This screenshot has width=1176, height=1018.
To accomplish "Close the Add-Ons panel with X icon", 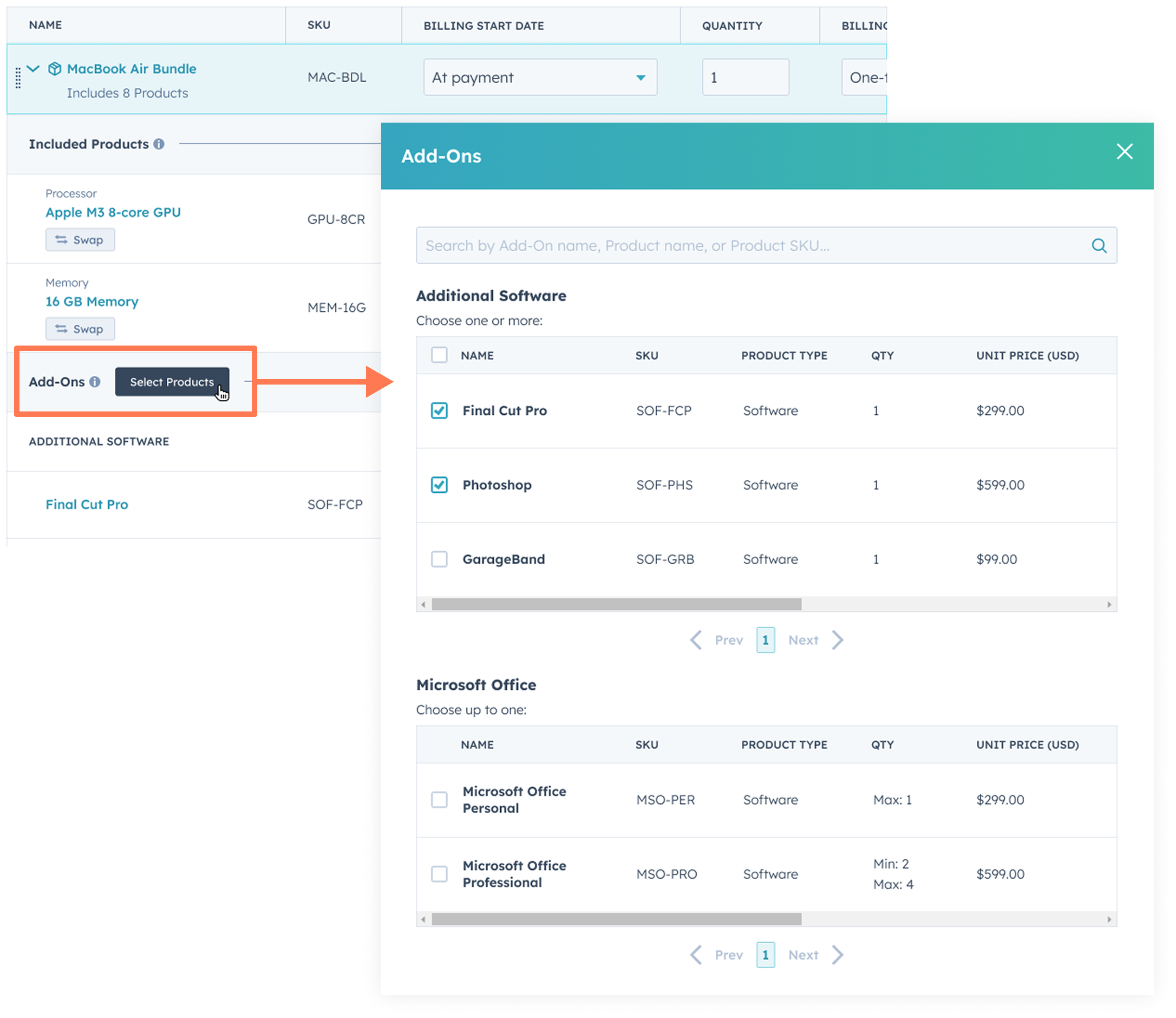I will pos(1124,152).
